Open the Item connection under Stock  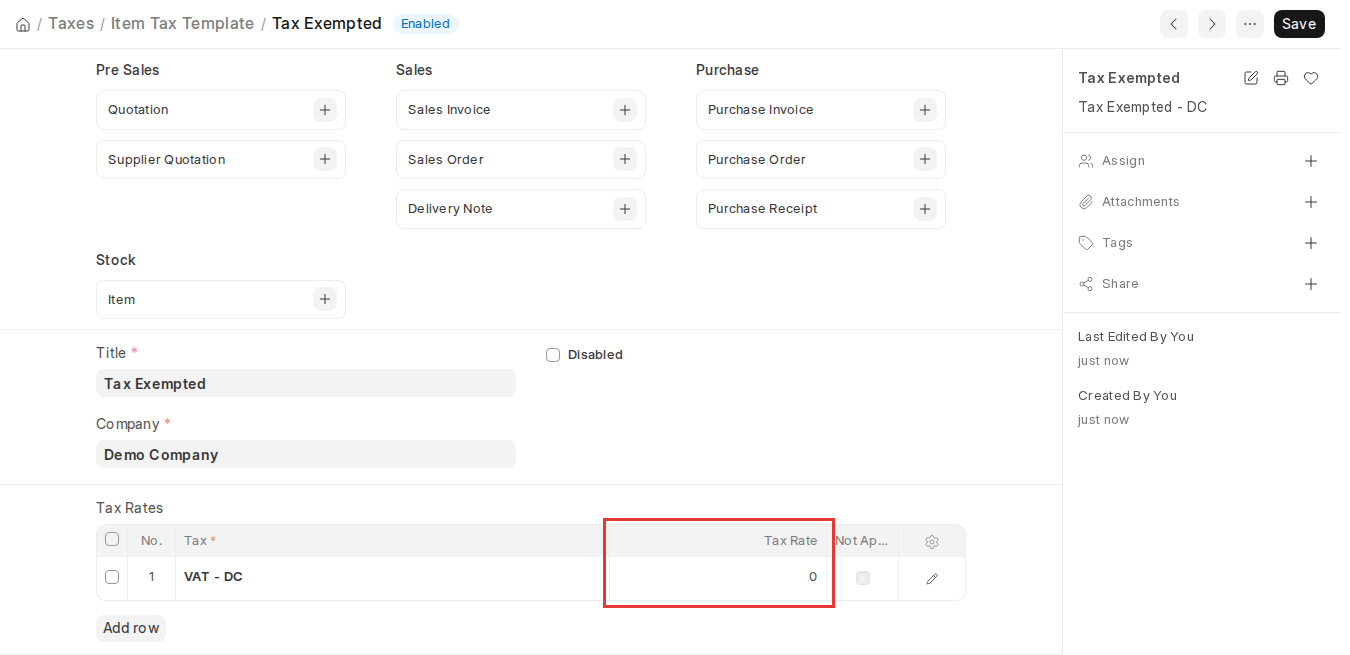pos(121,300)
